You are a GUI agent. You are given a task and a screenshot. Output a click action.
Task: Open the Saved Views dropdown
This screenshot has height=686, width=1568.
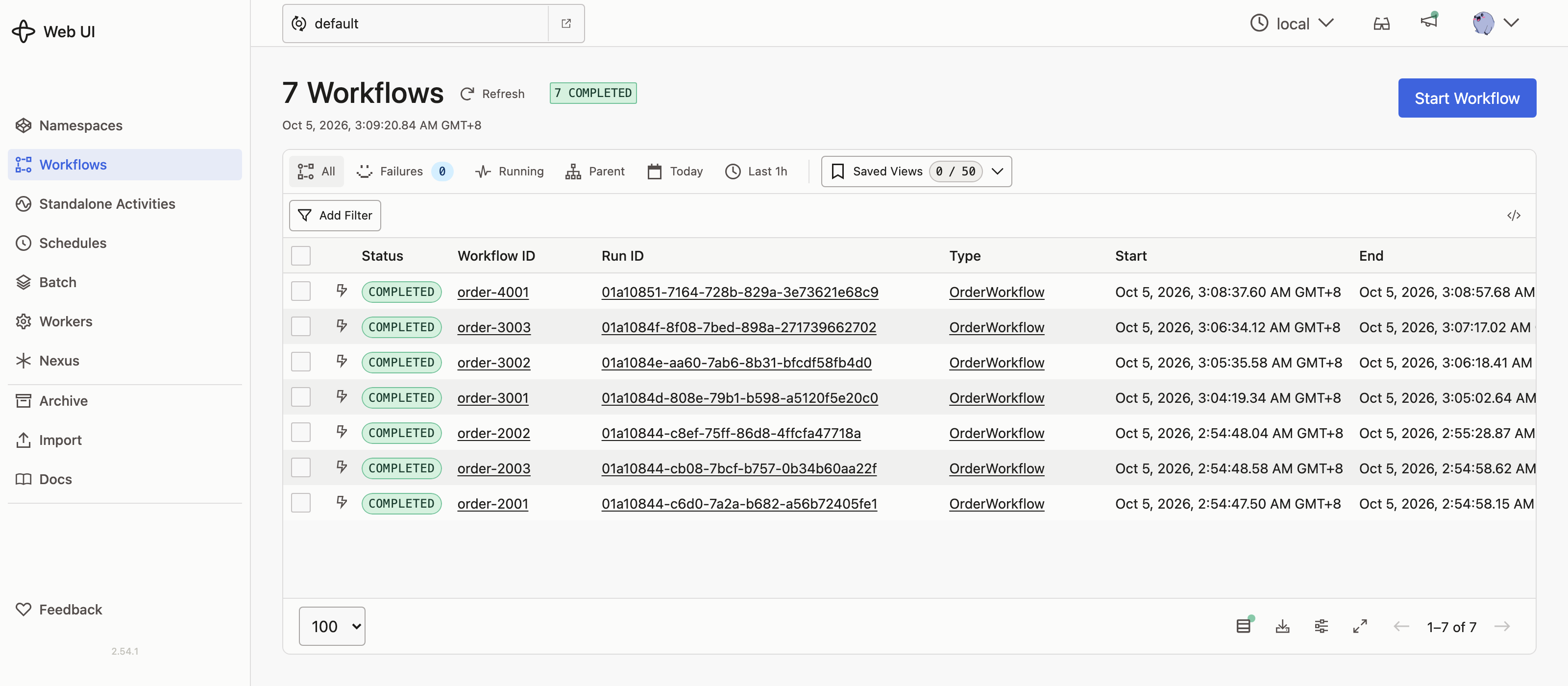pos(916,171)
